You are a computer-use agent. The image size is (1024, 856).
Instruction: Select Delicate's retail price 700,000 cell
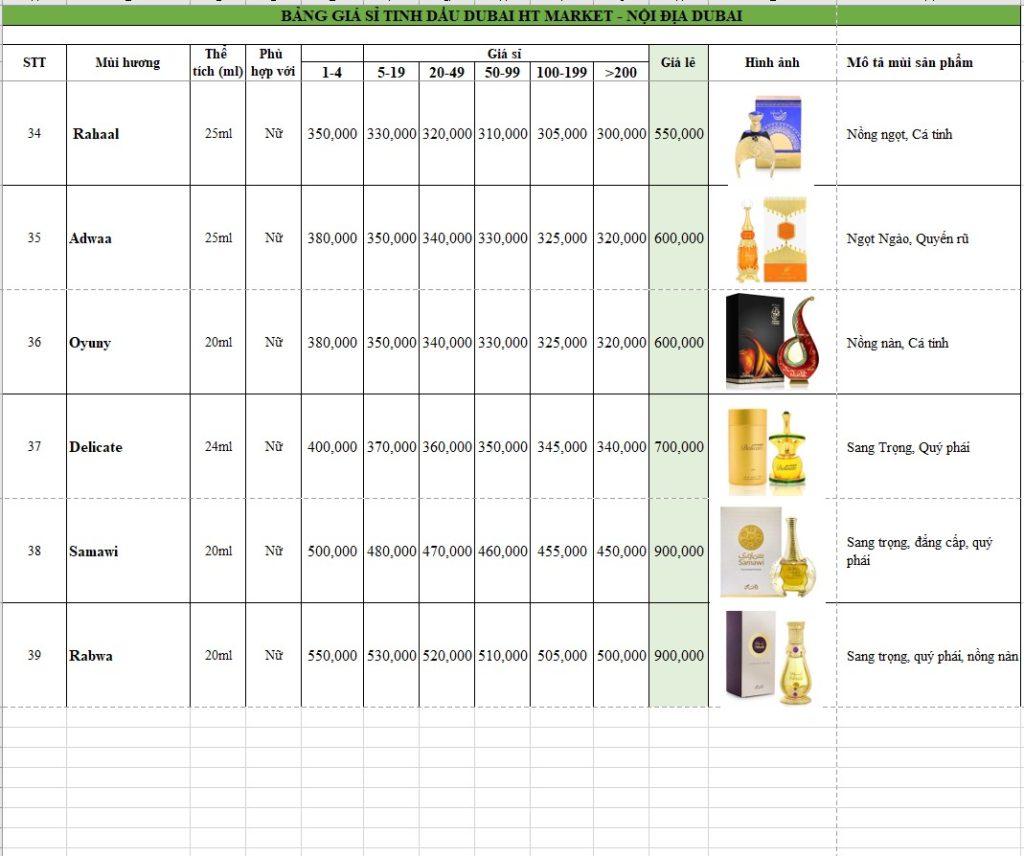click(678, 447)
